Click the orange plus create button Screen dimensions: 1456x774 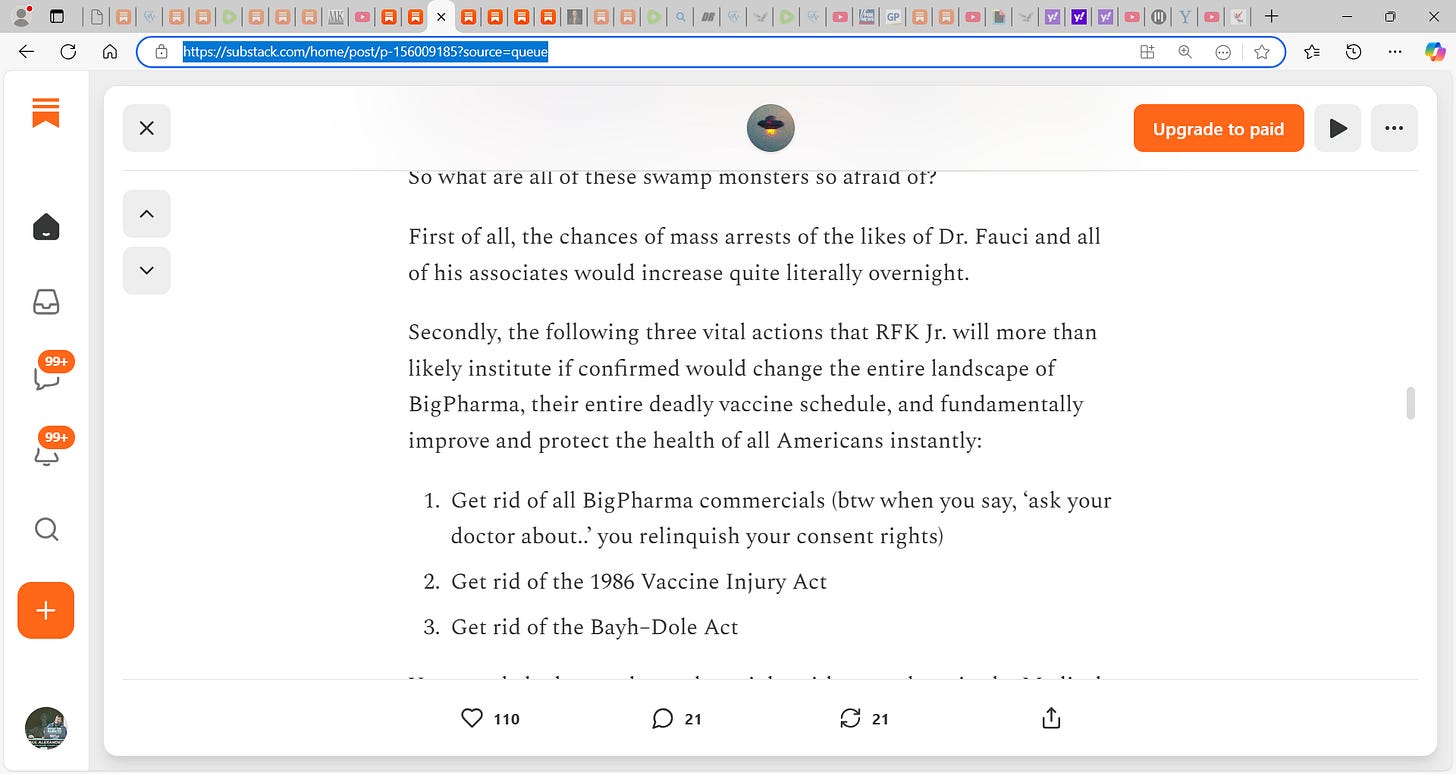coord(46,610)
